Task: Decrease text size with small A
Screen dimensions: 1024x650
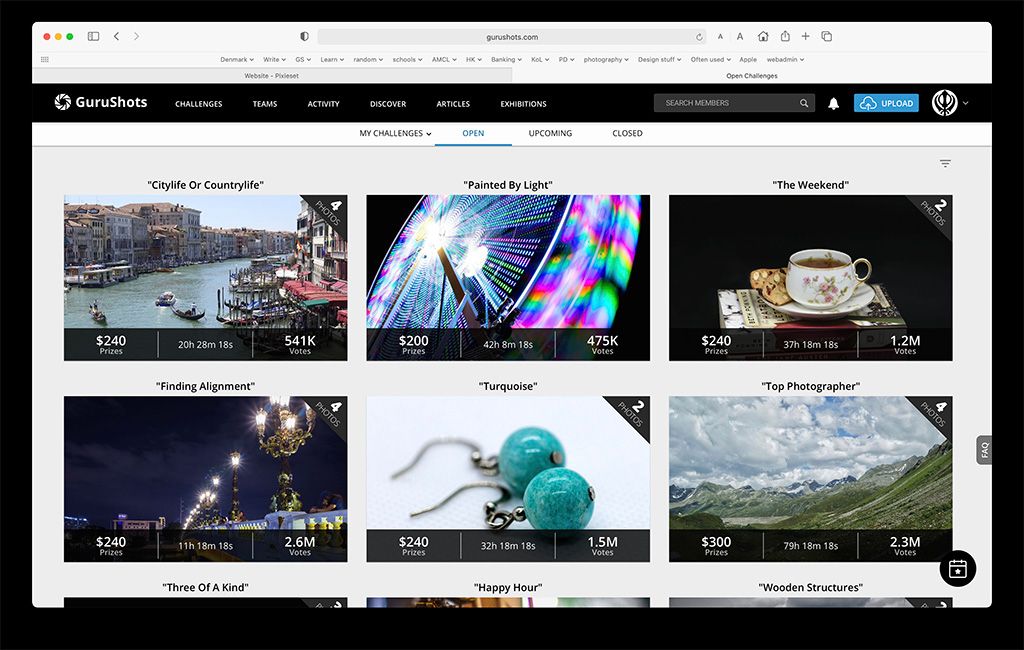Action: 720,37
